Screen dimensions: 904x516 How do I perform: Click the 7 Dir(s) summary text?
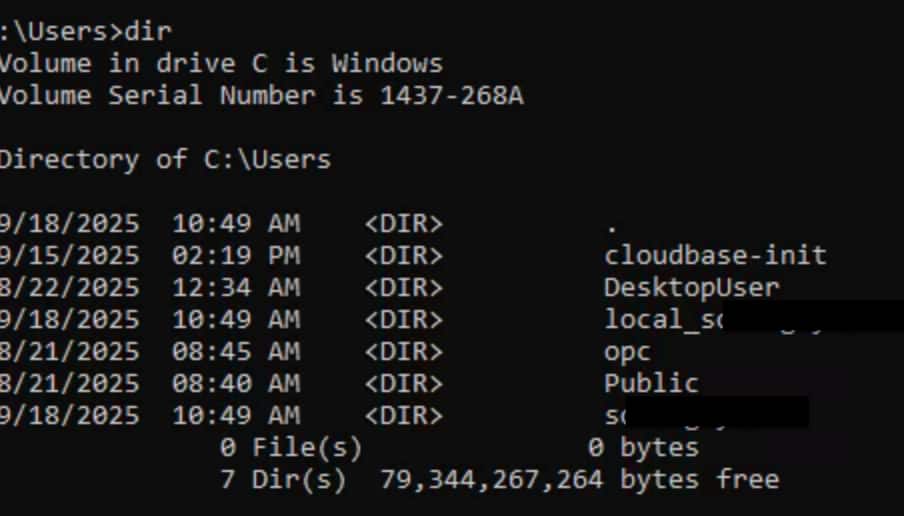point(283,479)
